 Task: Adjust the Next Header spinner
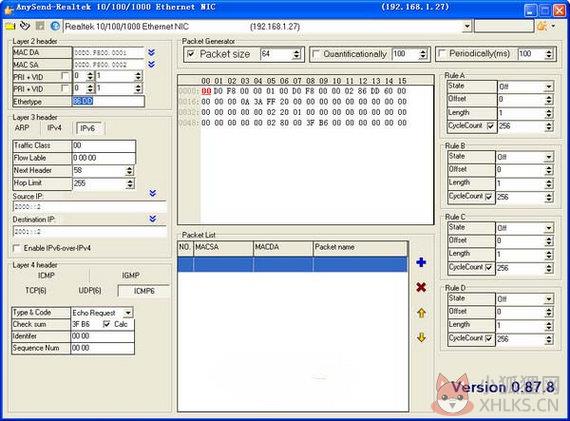[x=129, y=171]
